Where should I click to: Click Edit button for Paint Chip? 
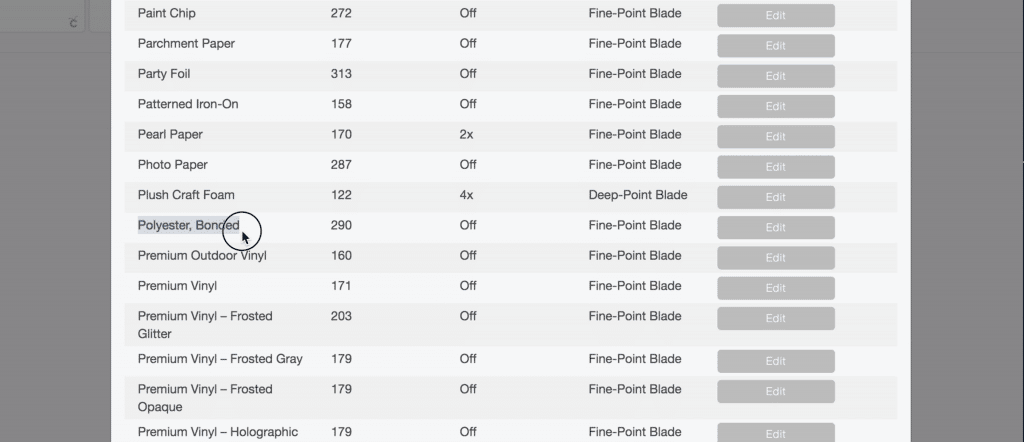(x=775, y=15)
